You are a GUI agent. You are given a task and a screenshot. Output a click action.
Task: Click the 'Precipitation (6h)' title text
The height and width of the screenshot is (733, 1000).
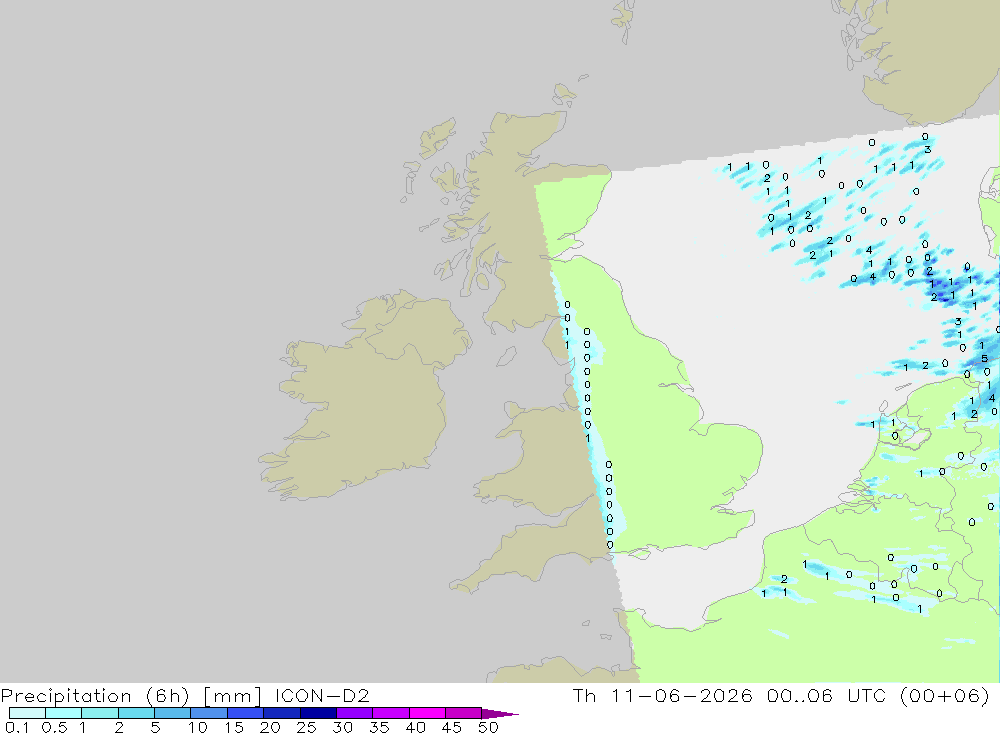95,695
